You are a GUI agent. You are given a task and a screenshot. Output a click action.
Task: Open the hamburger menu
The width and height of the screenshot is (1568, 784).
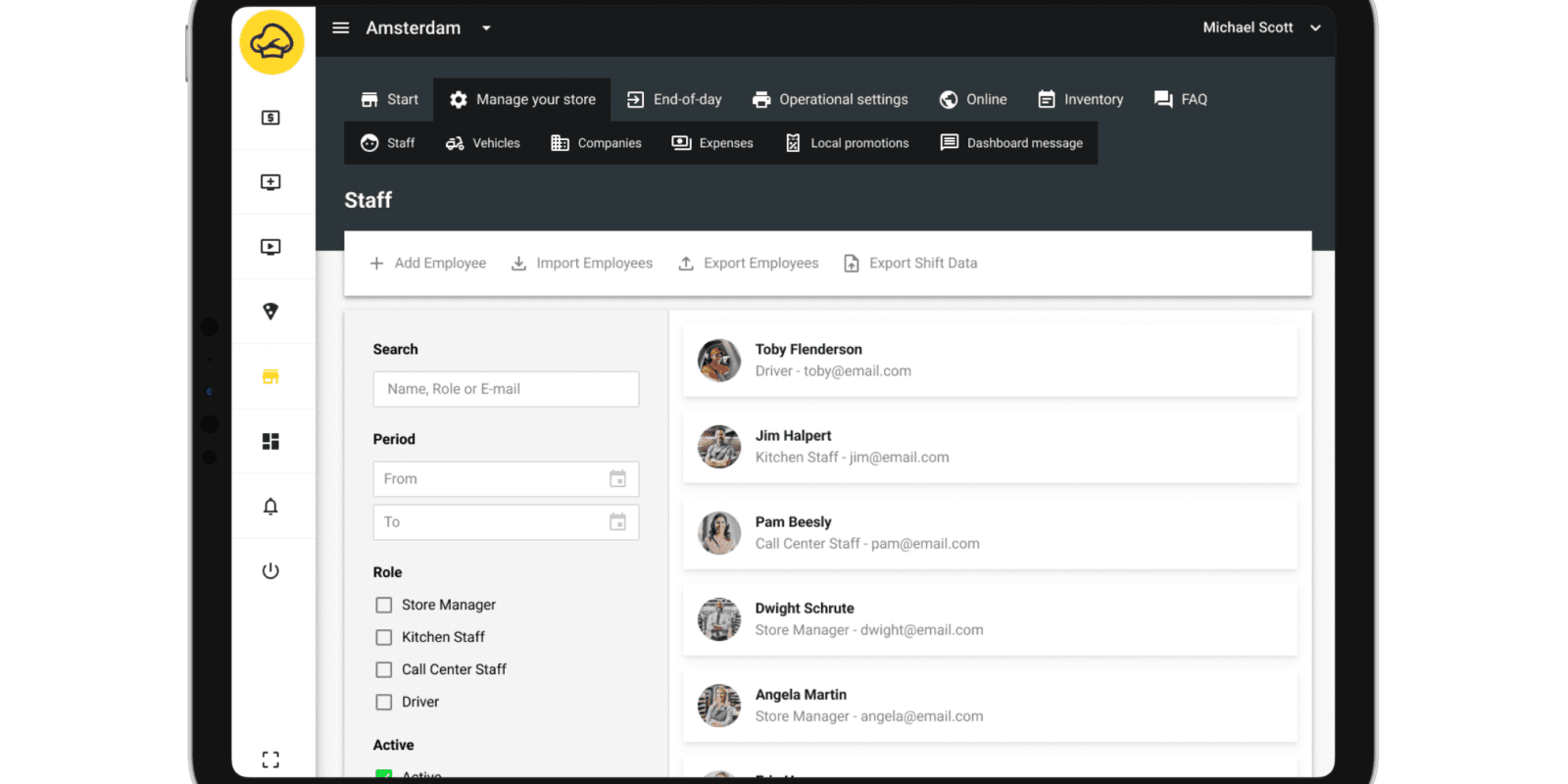(341, 27)
